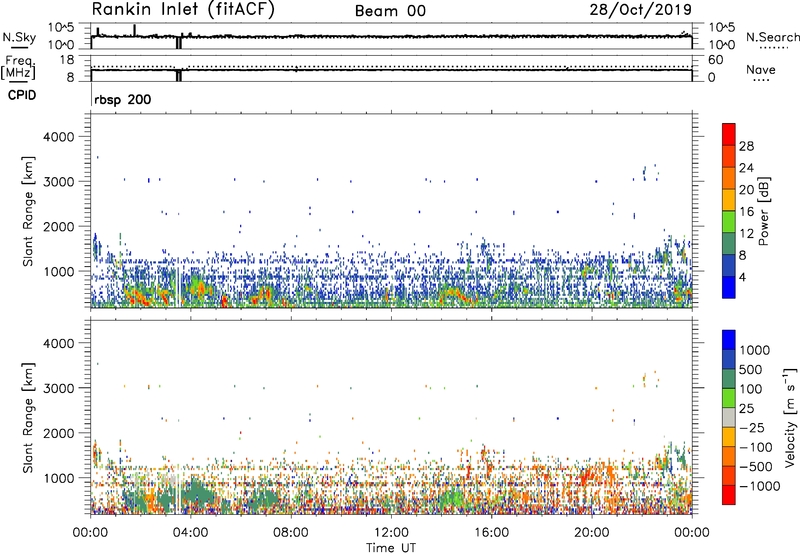Click the "20:00" time tick label
This screenshot has height=554, width=800.
point(591,533)
